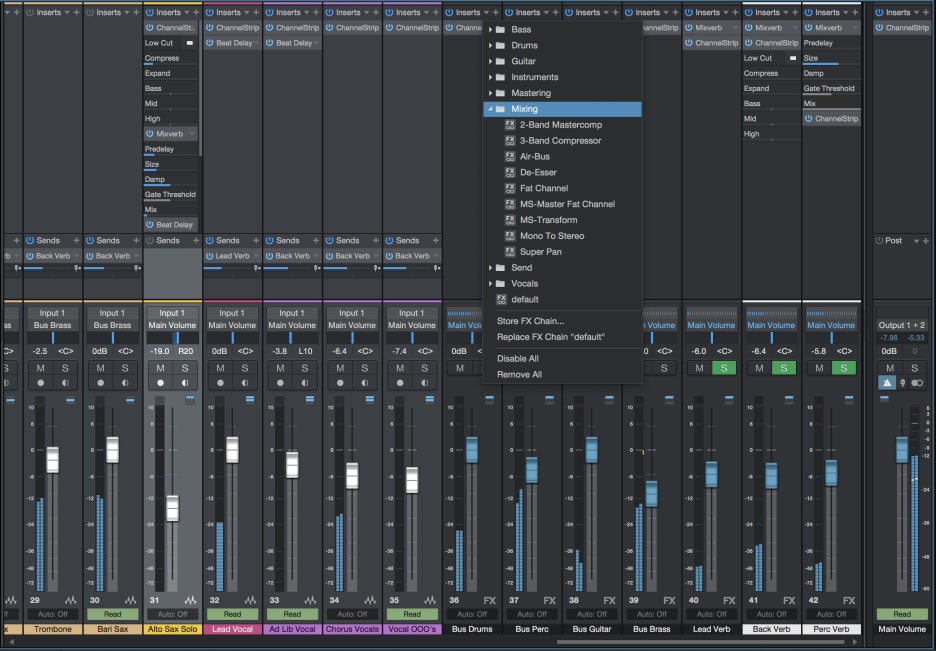This screenshot has height=651, width=936.
Task: Solo the Bari Sax channel
Action: 125,368
